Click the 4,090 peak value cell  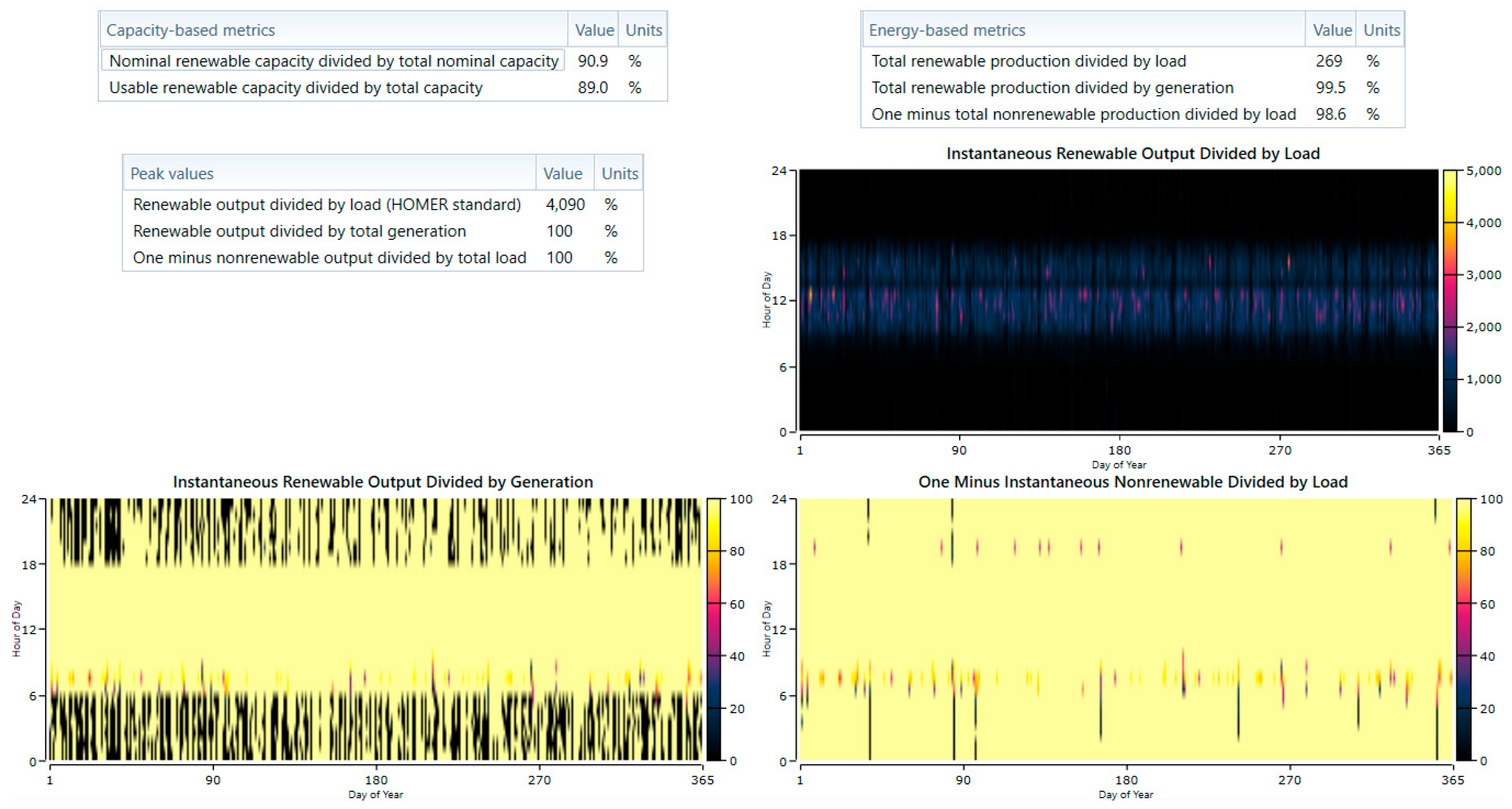click(565, 205)
